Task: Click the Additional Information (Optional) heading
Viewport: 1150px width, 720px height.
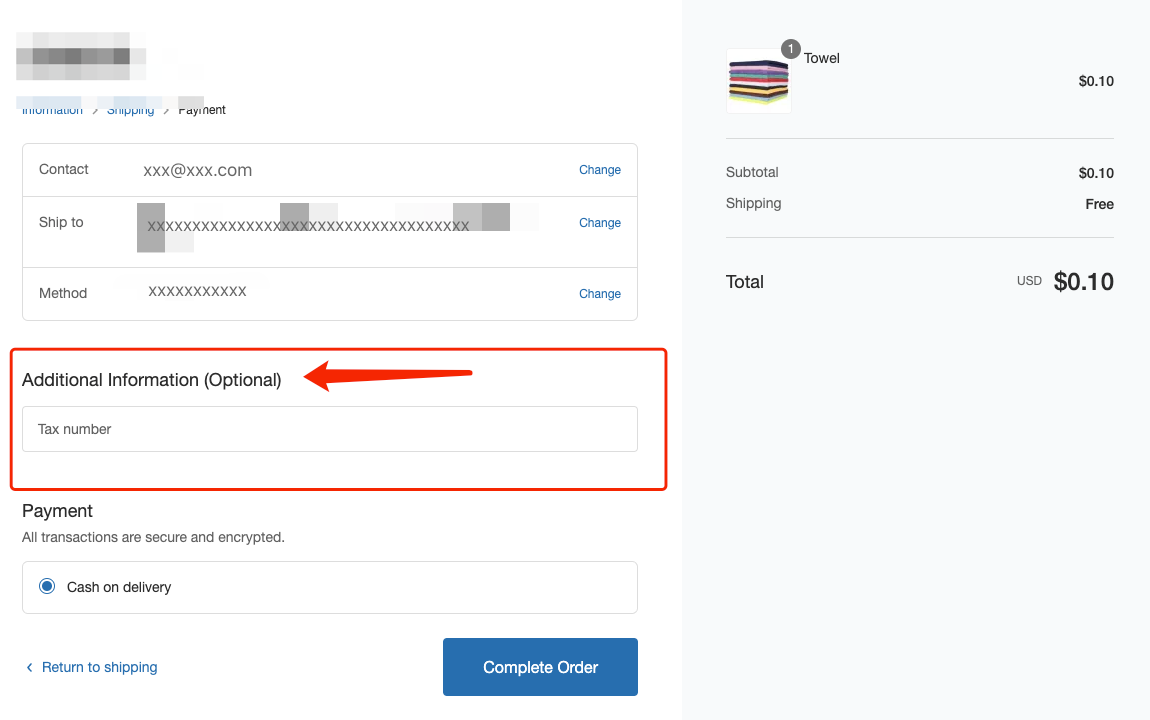Action: 152,380
